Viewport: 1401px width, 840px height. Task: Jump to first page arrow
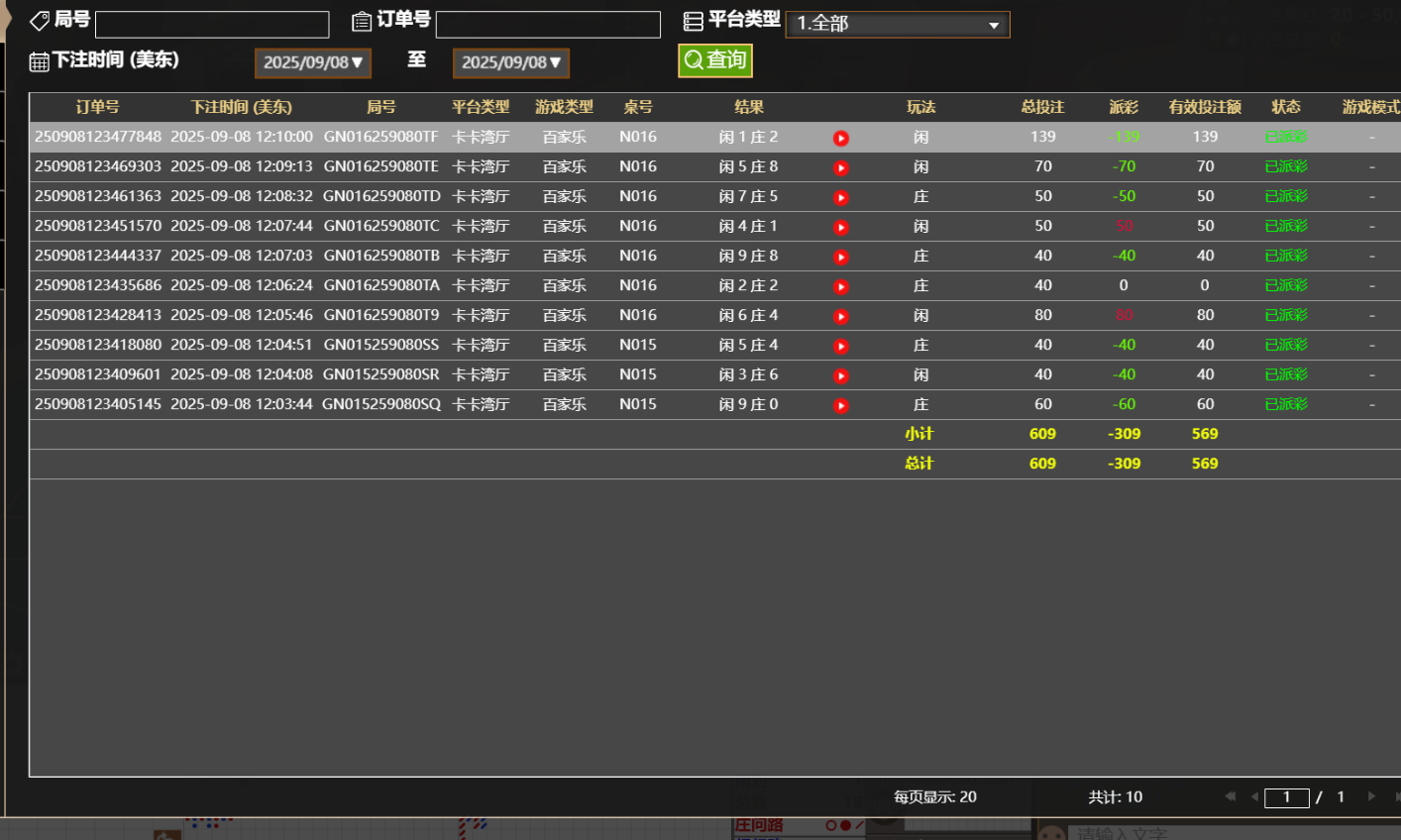coord(1230,796)
